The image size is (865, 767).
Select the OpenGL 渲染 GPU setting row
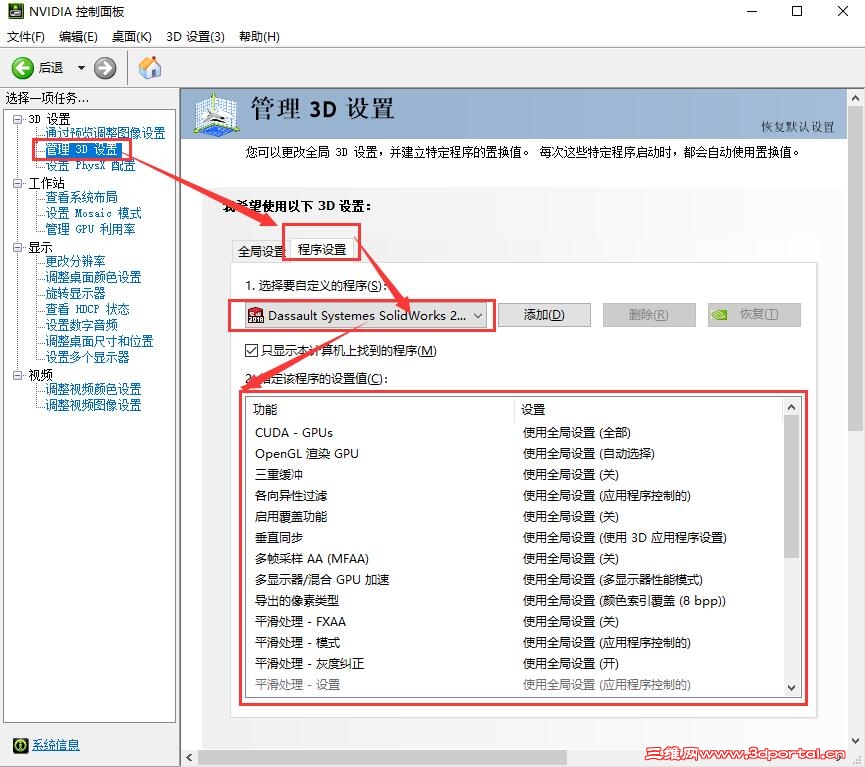(x=514, y=454)
